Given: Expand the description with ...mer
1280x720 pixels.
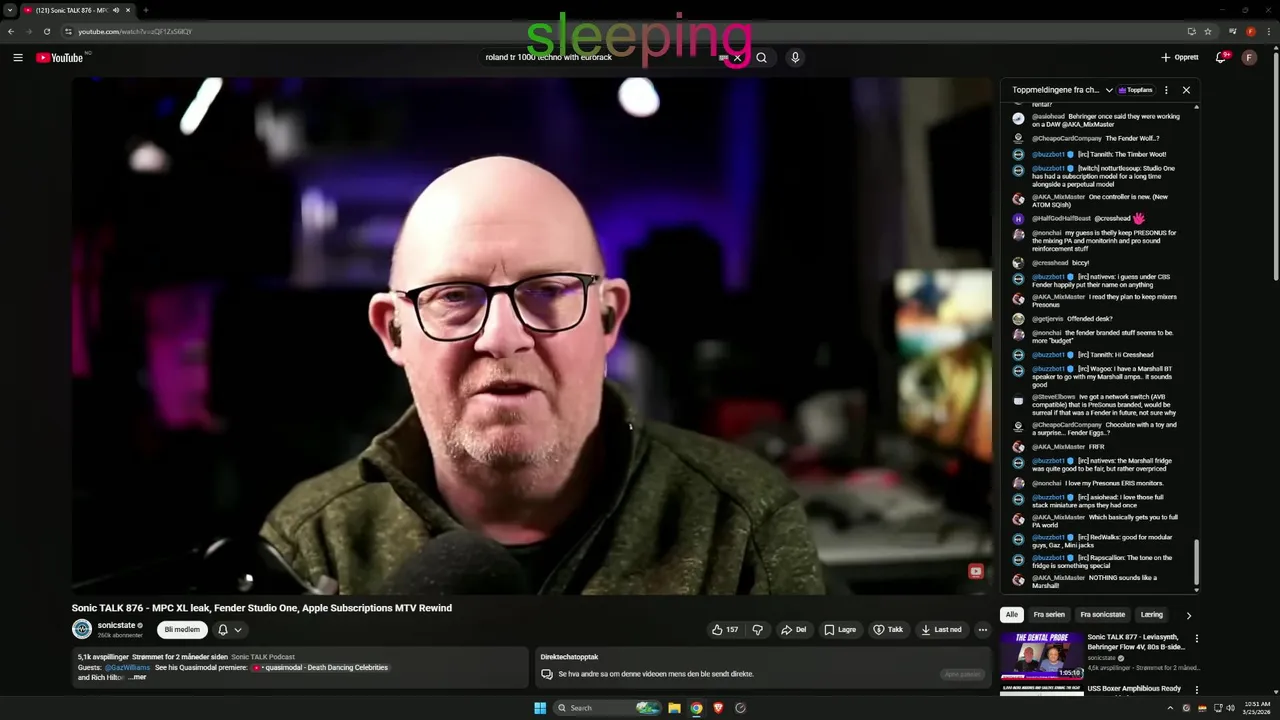Looking at the screenshot, I should pyautogui.click(x=137, y=677).
